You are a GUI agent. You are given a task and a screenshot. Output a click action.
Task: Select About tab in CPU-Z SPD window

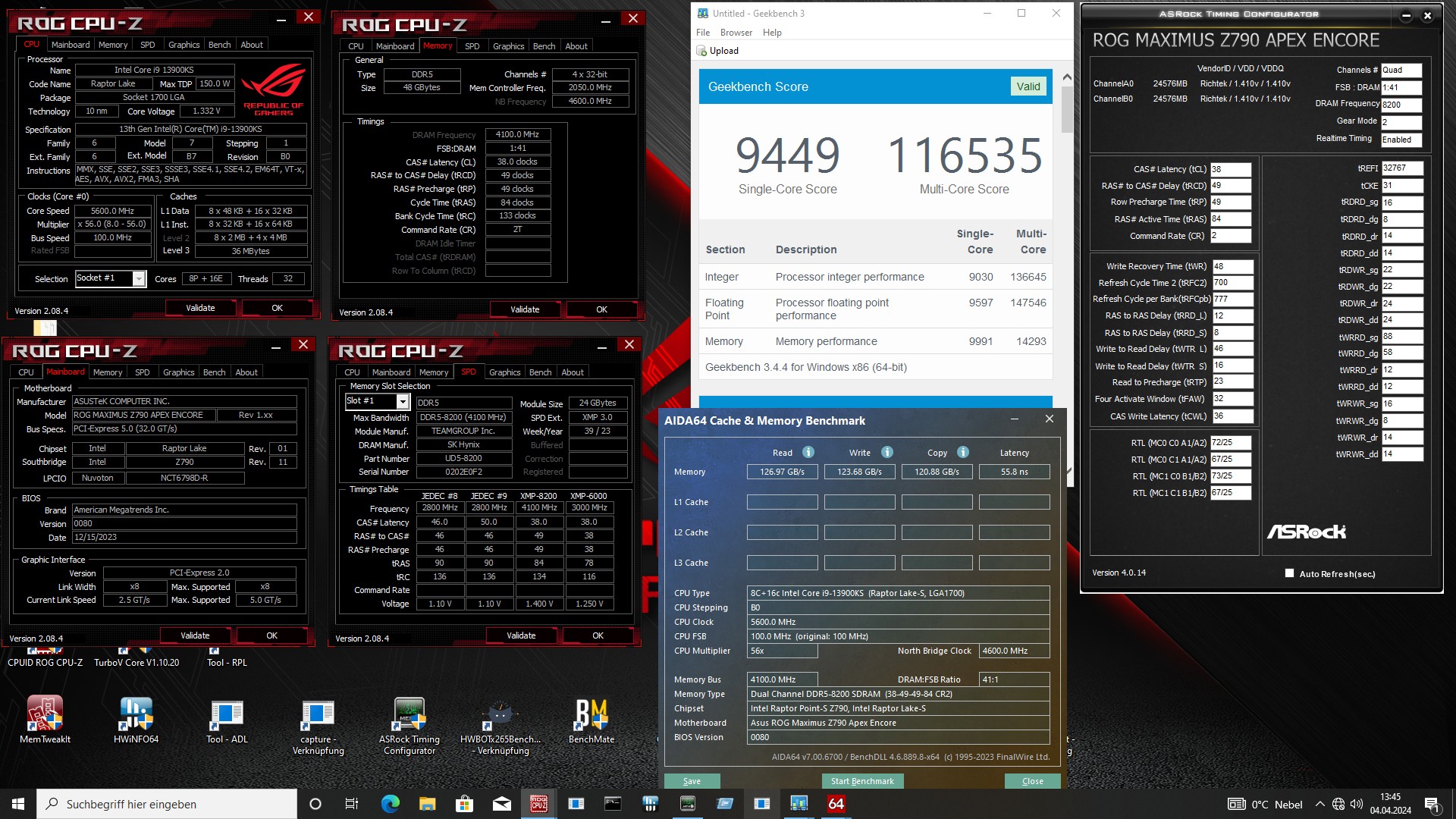[573, 372]
